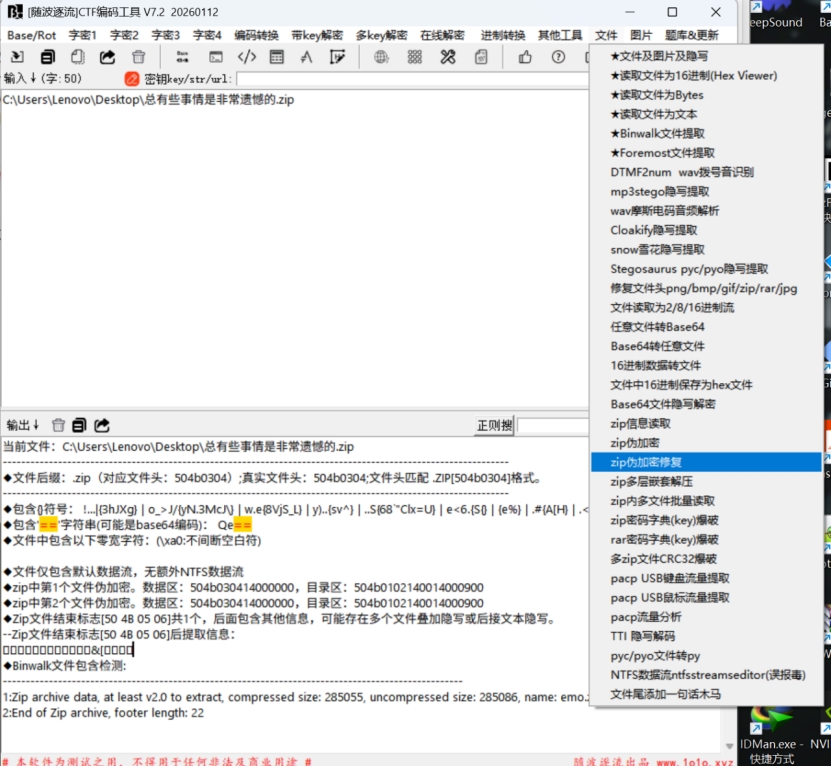Click the thumbs-up like icon
Image resolution: width=831 pixels, height=766 pixels.
pos(525,57)
